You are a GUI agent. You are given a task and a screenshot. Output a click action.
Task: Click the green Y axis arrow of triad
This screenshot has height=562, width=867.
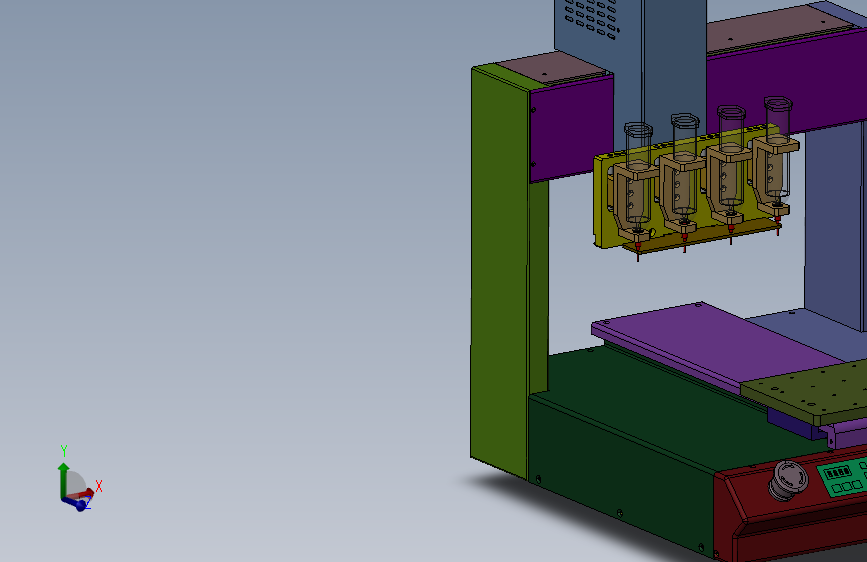(64, 480)
